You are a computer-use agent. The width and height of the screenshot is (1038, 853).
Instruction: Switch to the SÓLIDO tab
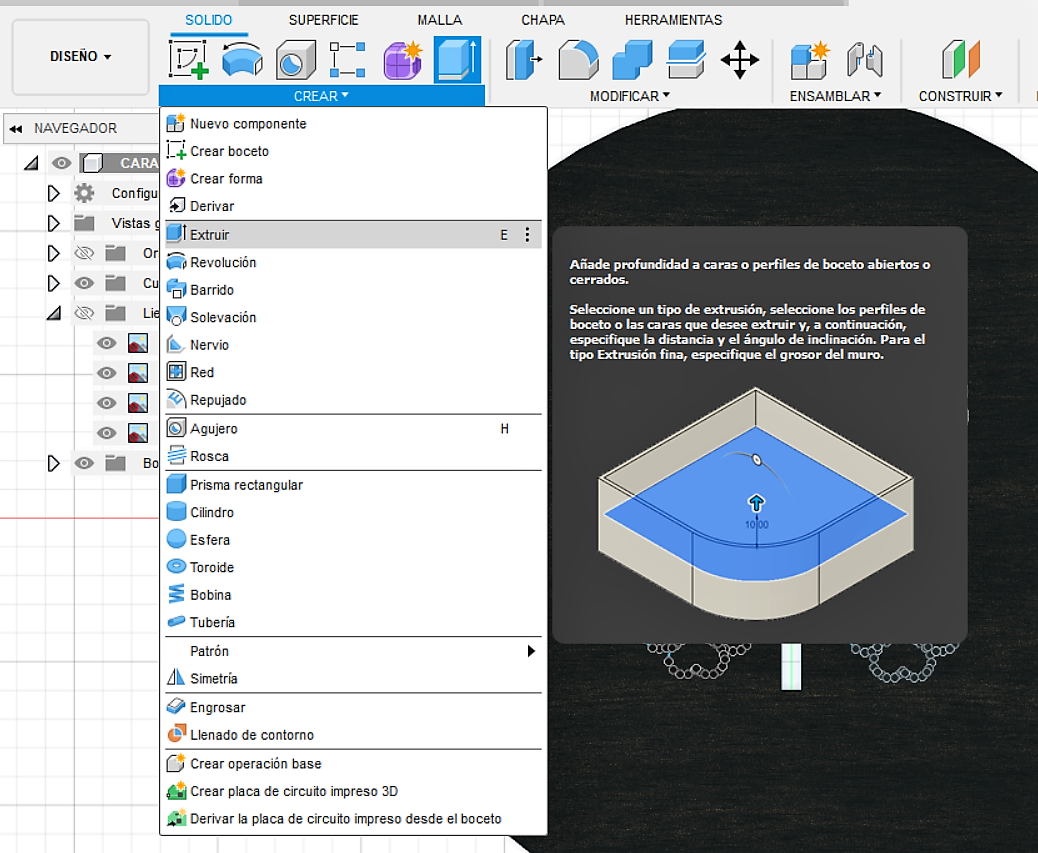click(x=209, y=21)
